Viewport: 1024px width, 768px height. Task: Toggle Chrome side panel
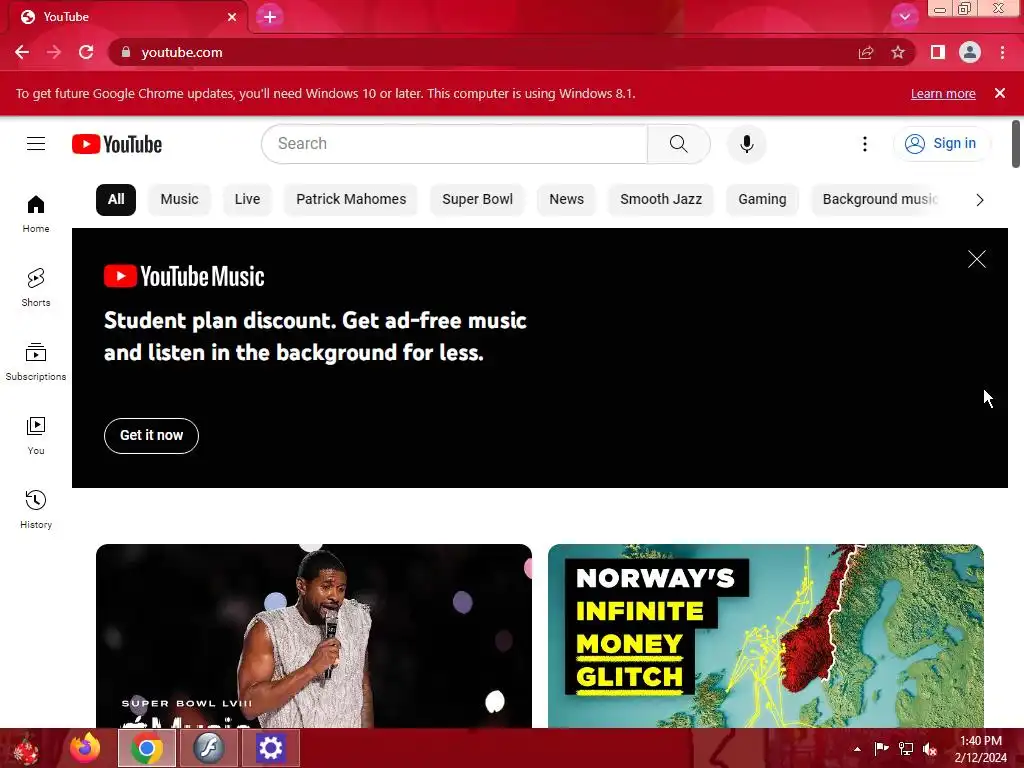(938, 52)
